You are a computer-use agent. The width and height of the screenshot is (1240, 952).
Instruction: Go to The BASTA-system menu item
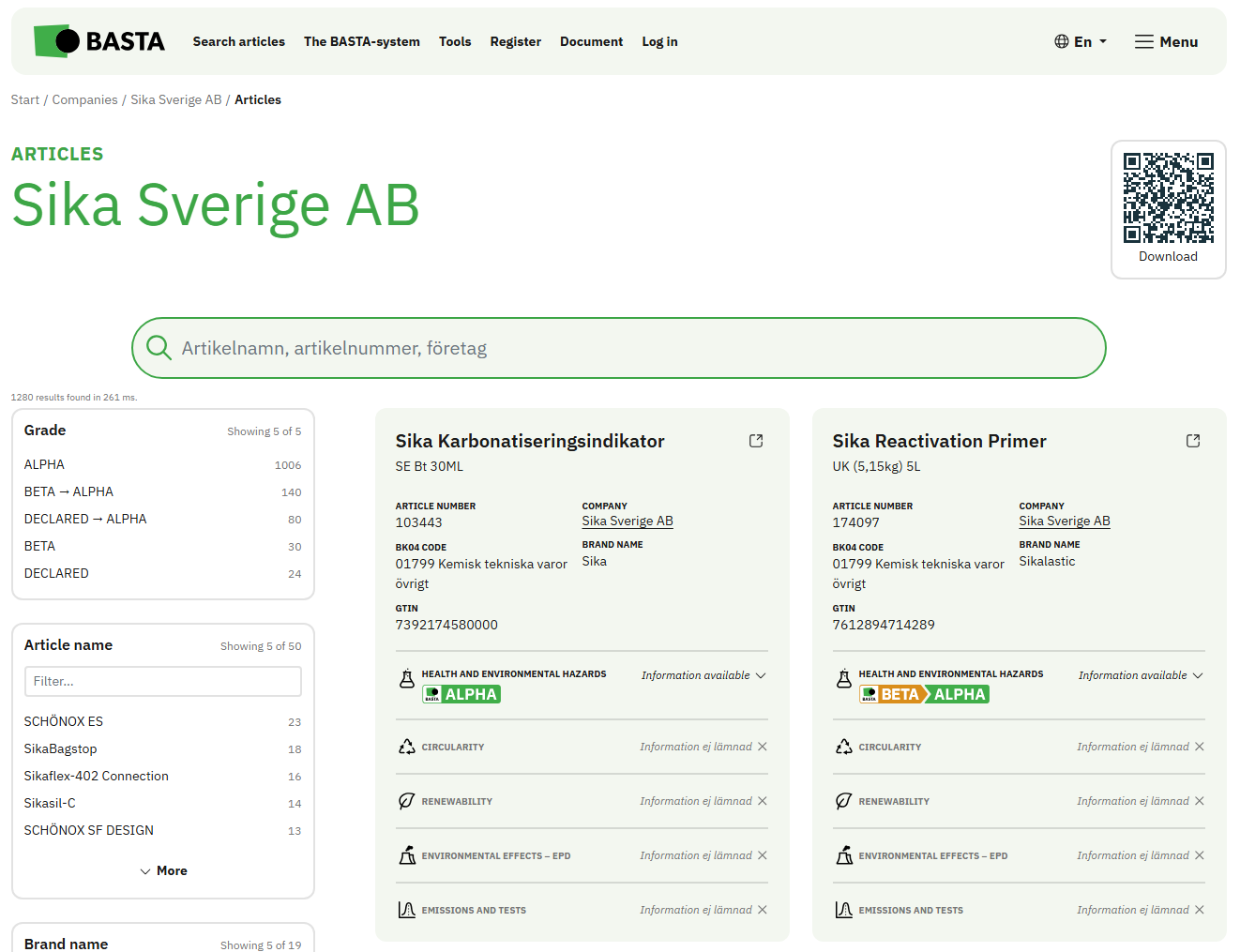(361, 41)
